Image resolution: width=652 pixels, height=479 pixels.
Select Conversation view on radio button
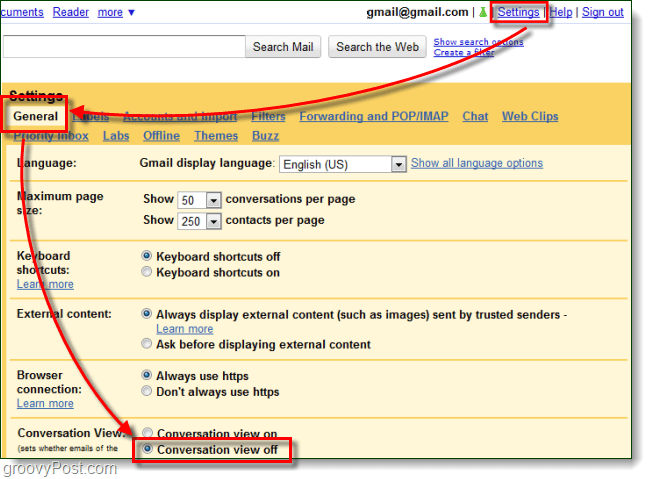[147, 432]
